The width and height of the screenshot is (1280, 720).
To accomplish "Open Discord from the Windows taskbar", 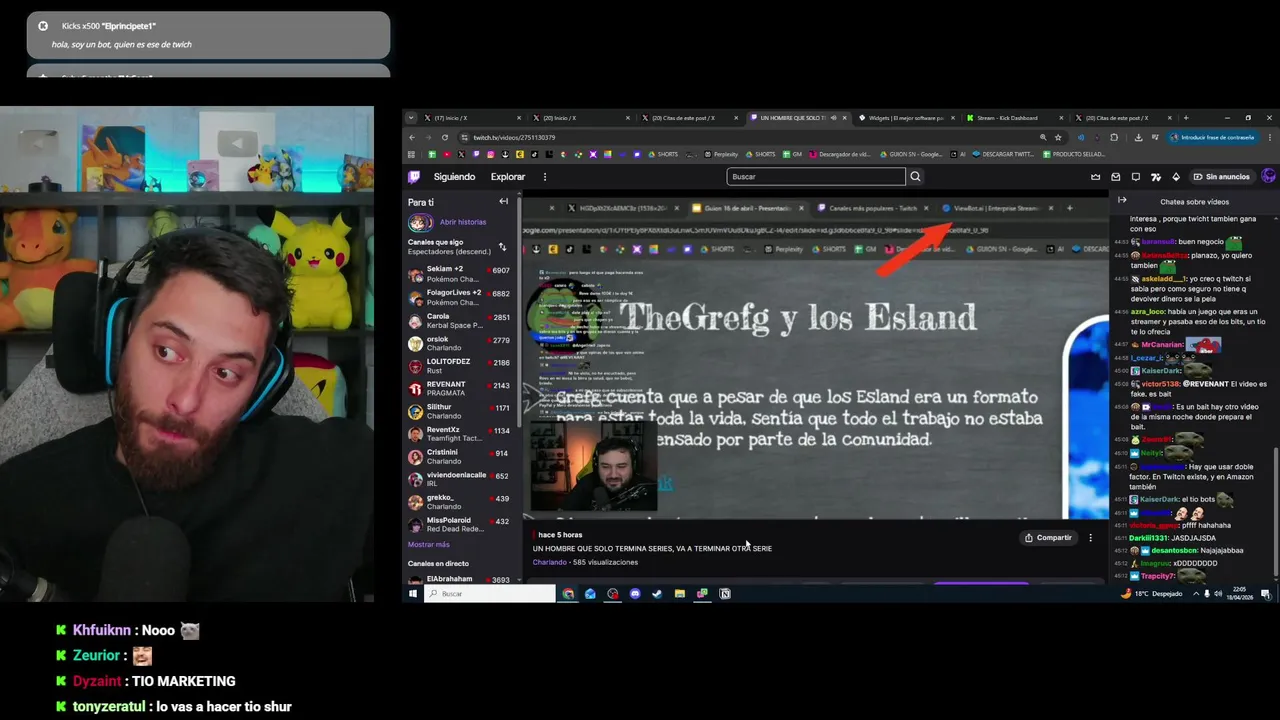I will pyautogui.click(x=635, y=594).
